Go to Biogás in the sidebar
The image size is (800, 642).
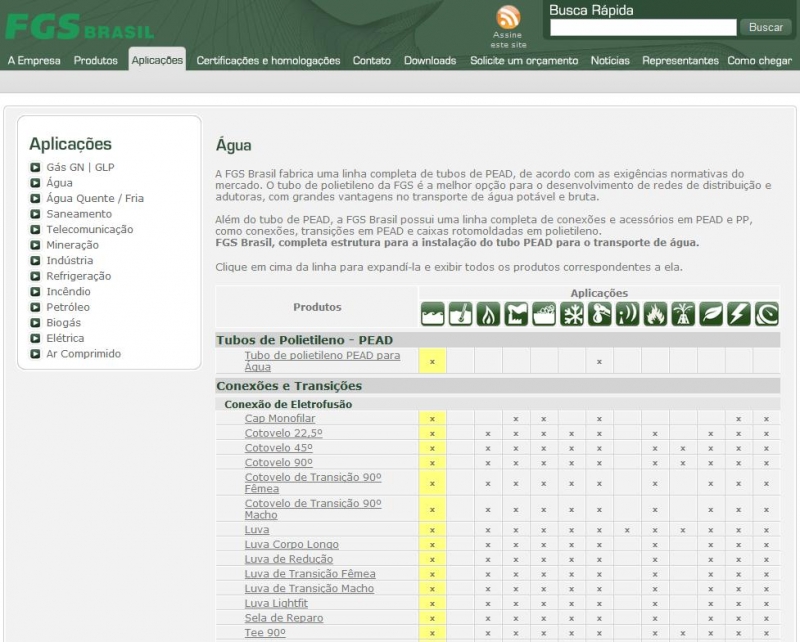[64, 323]
